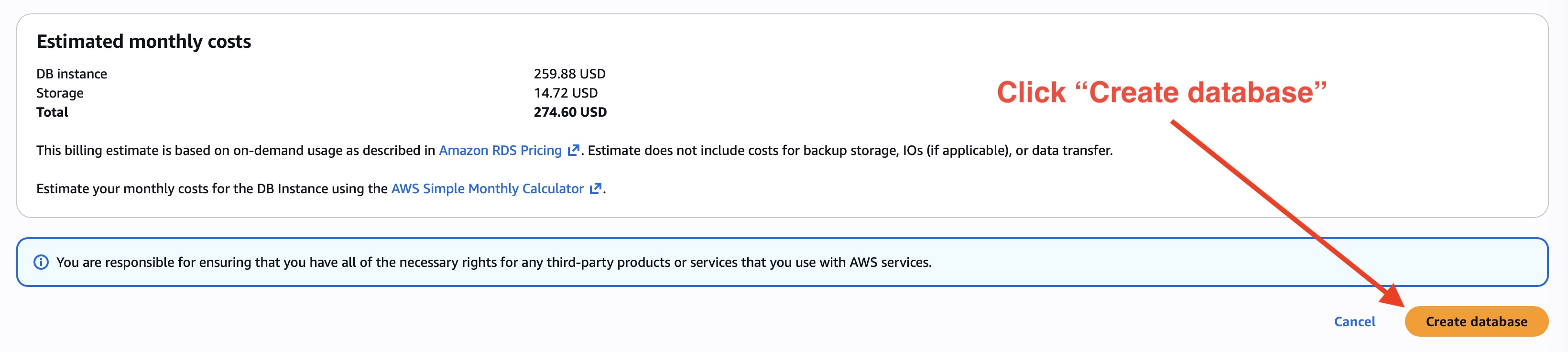
Task: Click the Cancel link
Action: 1356,321
